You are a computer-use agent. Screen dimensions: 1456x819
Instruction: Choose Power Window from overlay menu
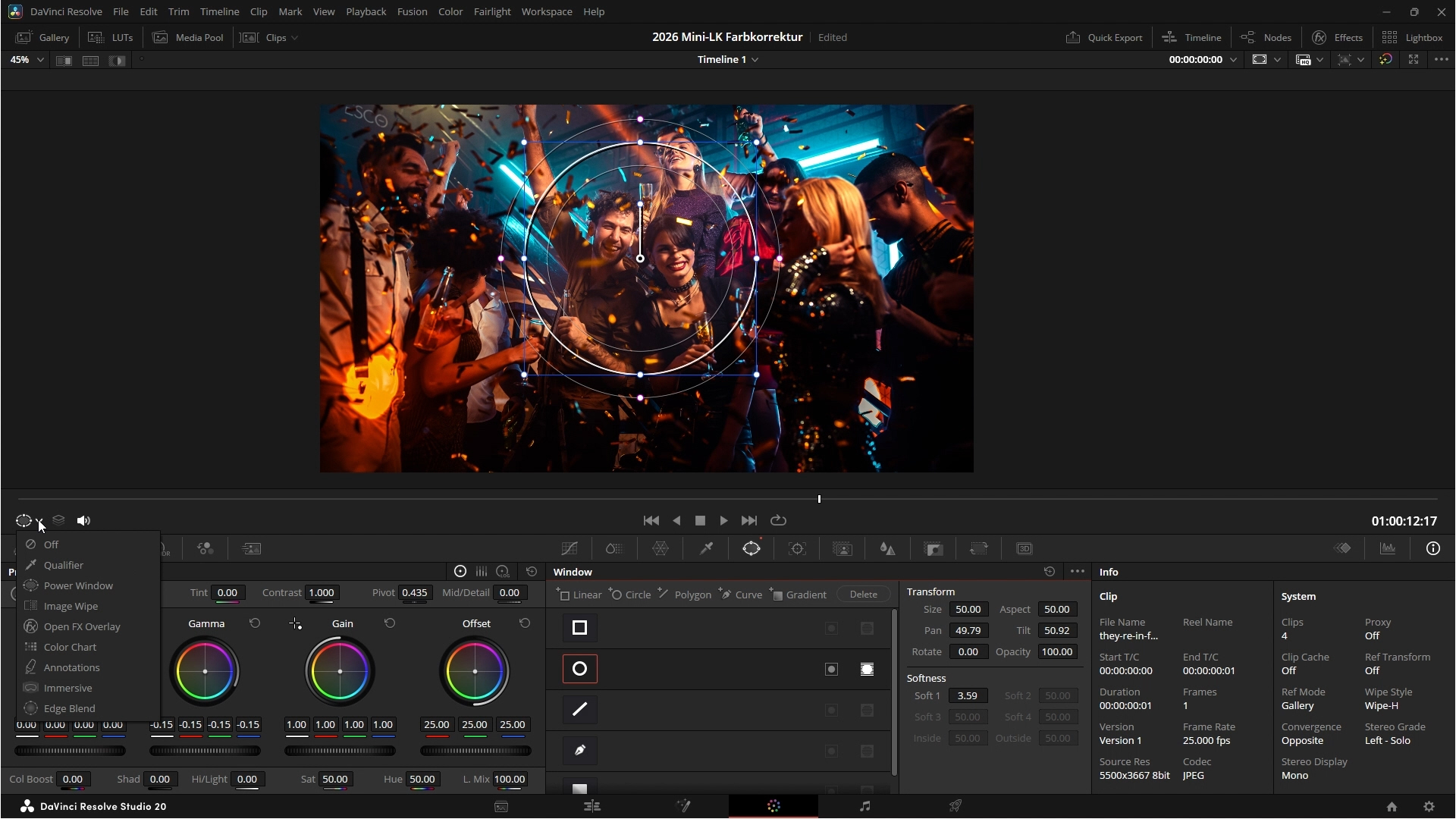[x=78, y=585]
